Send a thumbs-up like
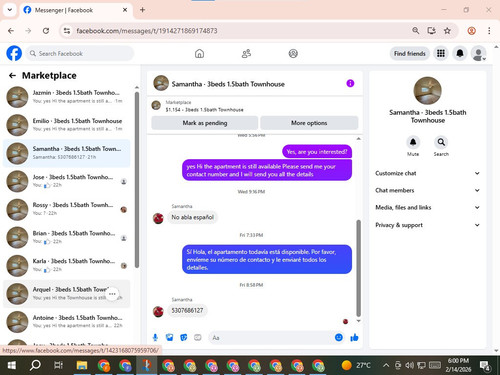Viewport: 500px width, 375px height. pyautogui.click(x=354, y=338)
